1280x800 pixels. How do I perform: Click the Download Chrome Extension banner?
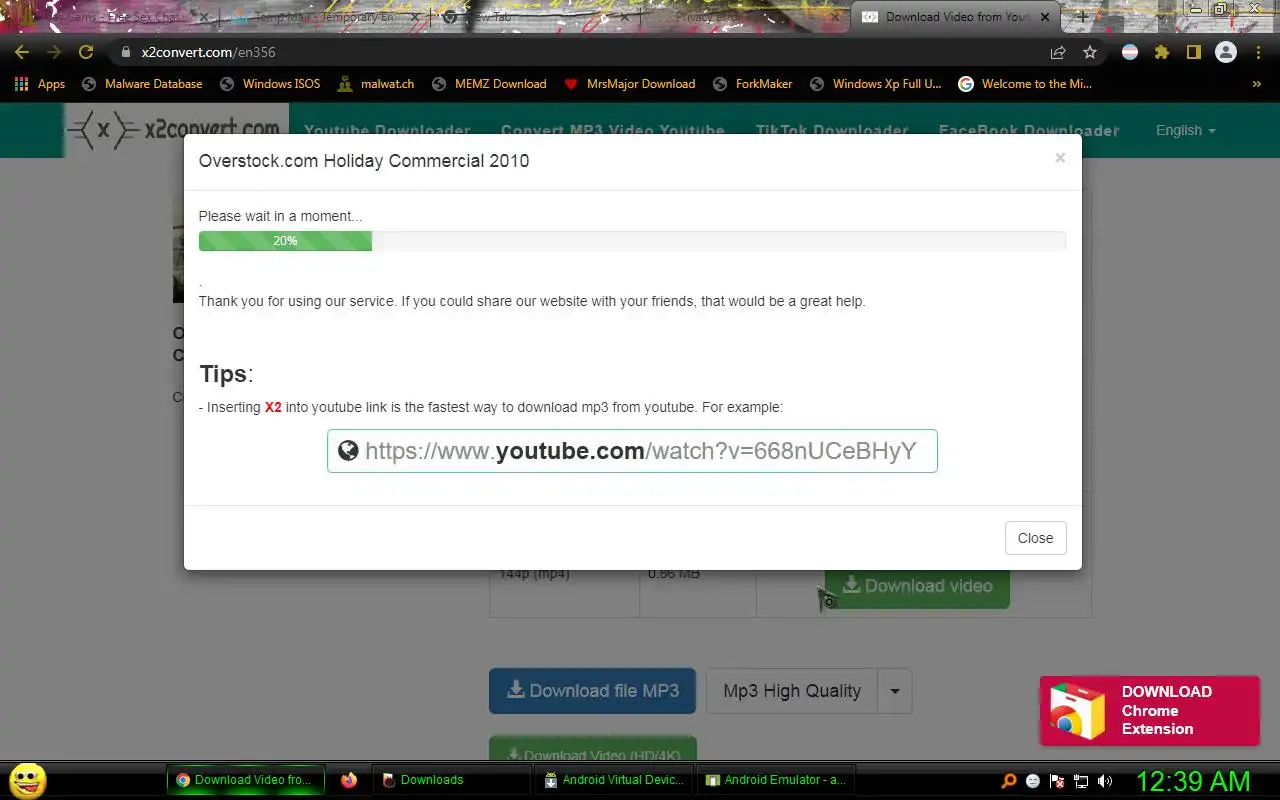pos(1149,710)
